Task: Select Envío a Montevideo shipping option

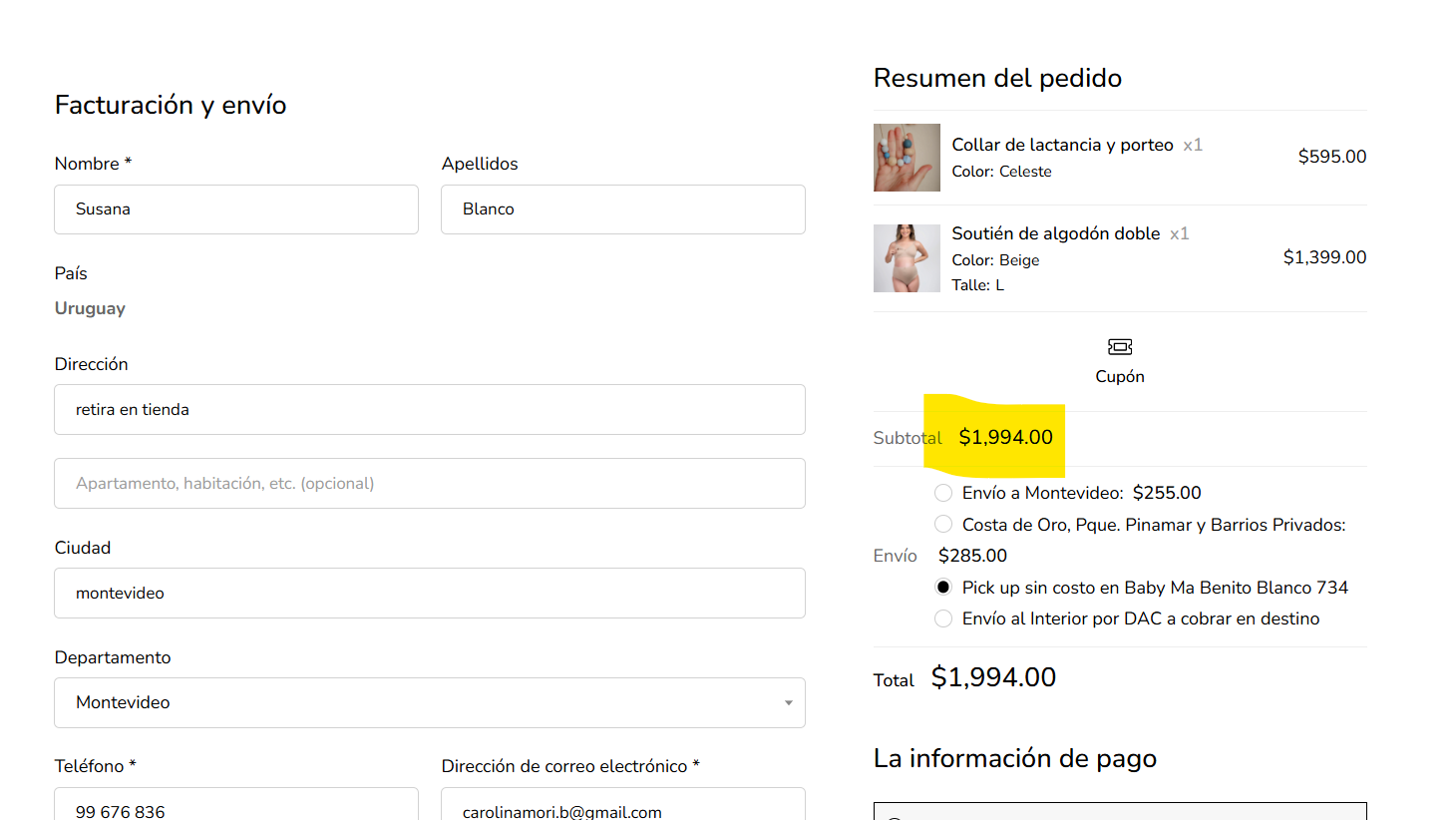Action: pyautogui.click(x=943, y=493)
